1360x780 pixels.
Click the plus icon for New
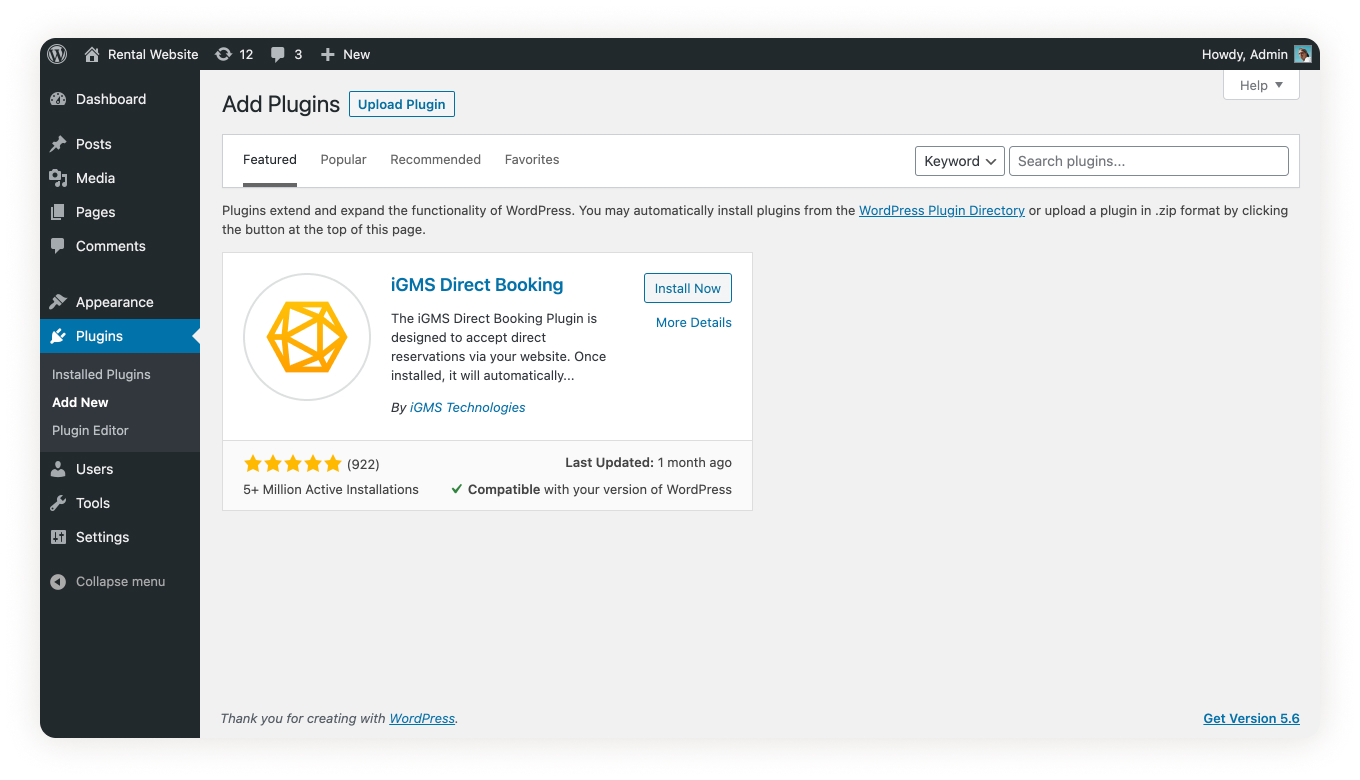pyautogui.click(x=327, y=54)
